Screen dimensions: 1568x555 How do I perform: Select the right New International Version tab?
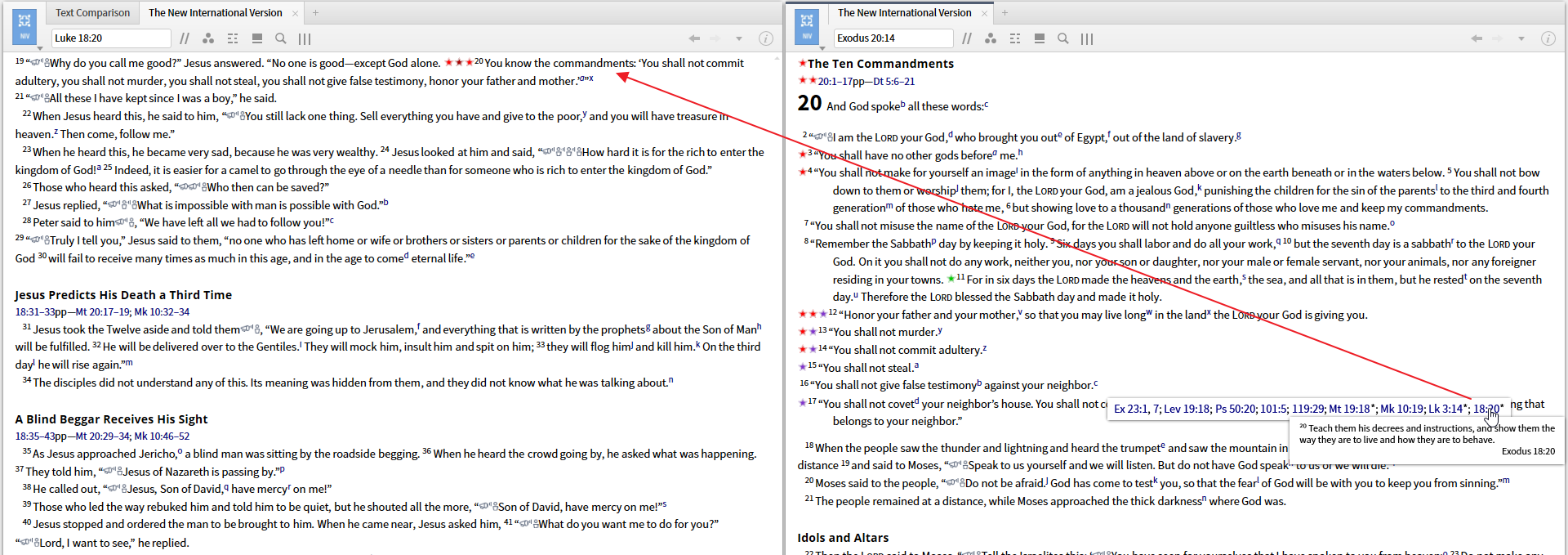[x=904, y=13]
